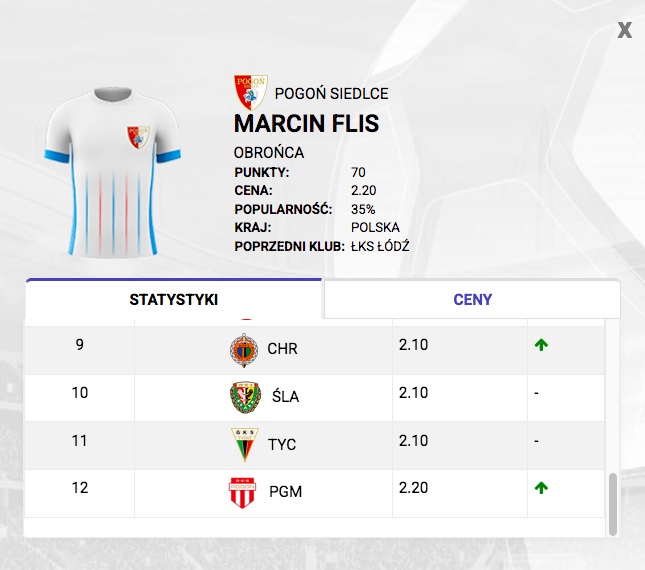Click the Marcin Flis player name

coord(306,124)
